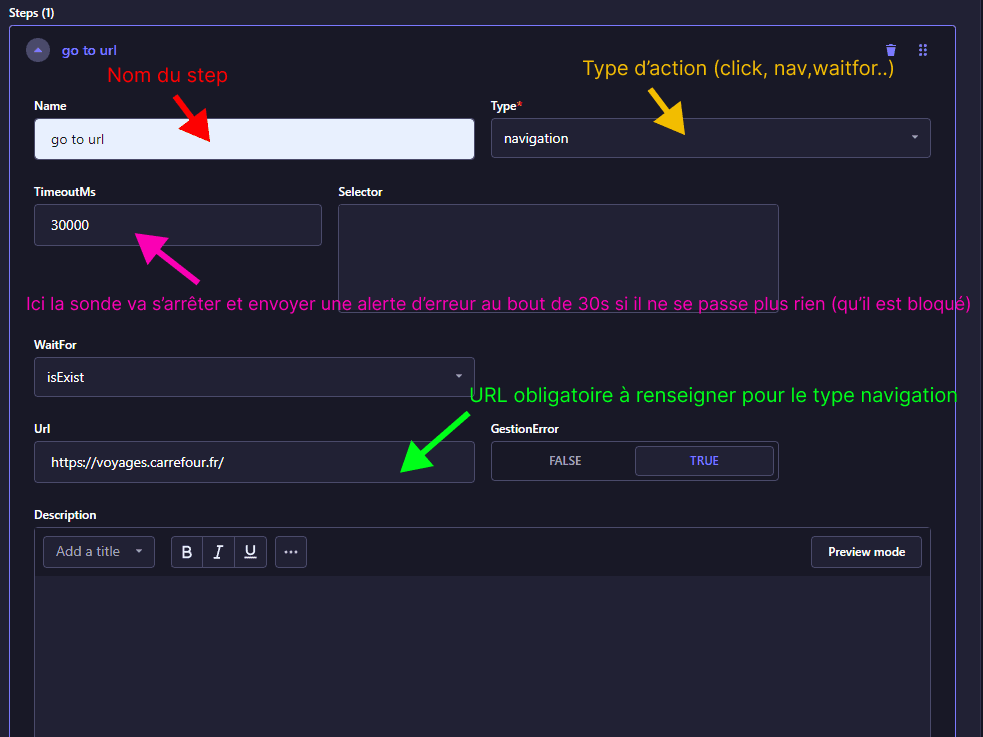Open the Type dropdown showing navigation
Screen dimensions: 983x737
(x=710, y=138)
